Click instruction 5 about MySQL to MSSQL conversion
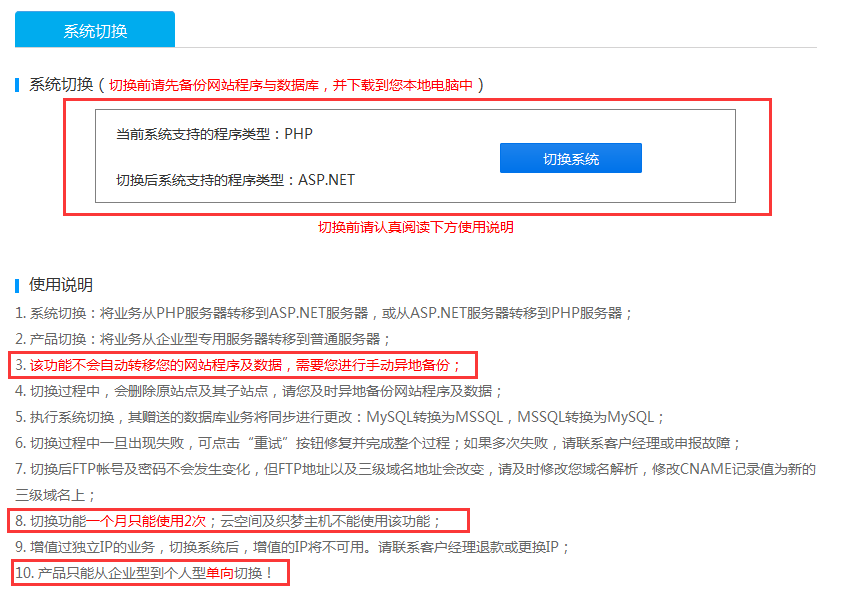This screenshot has width=841, height=596. [339, 416]
